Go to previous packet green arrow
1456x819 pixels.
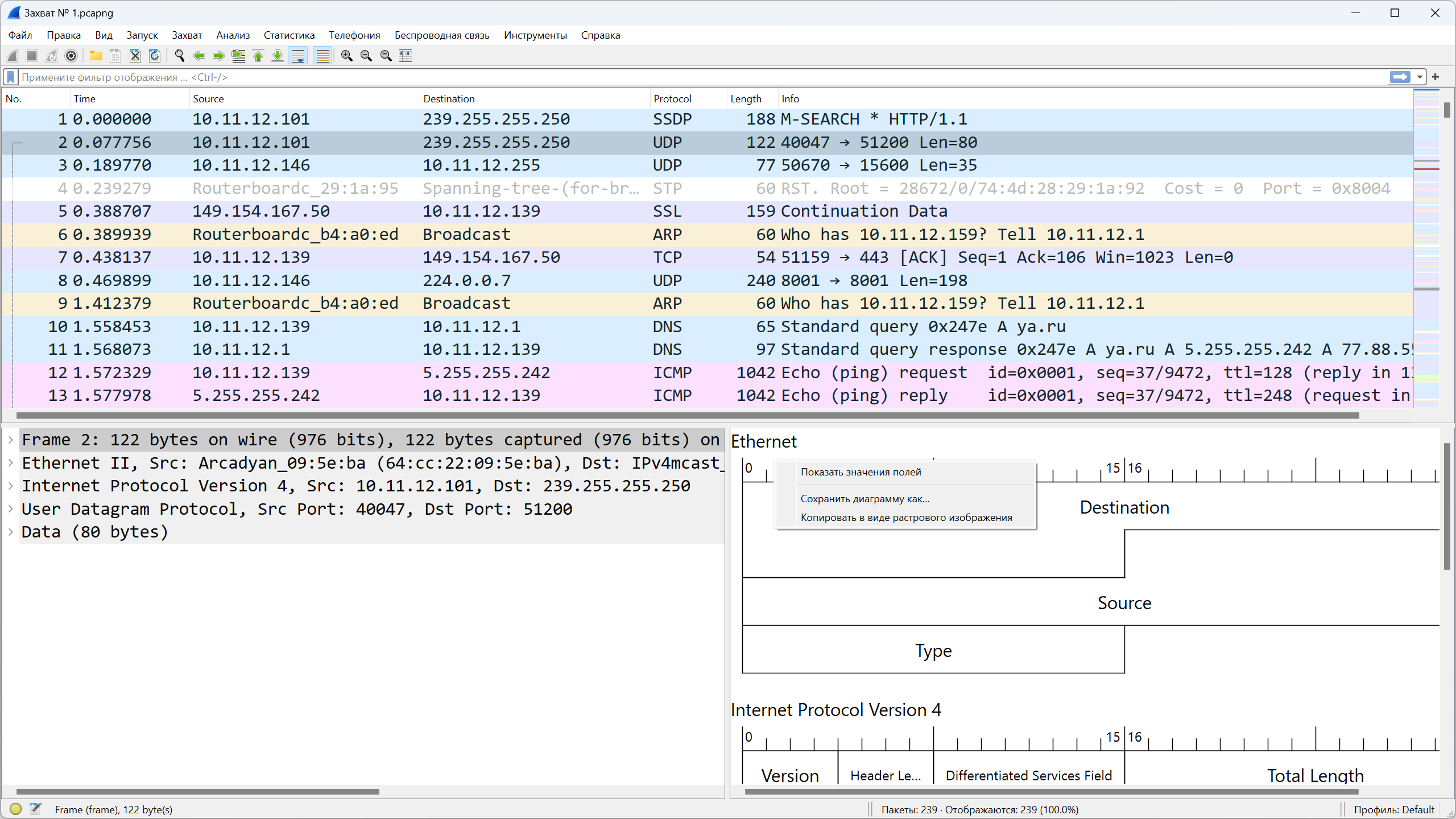(199, 56)
